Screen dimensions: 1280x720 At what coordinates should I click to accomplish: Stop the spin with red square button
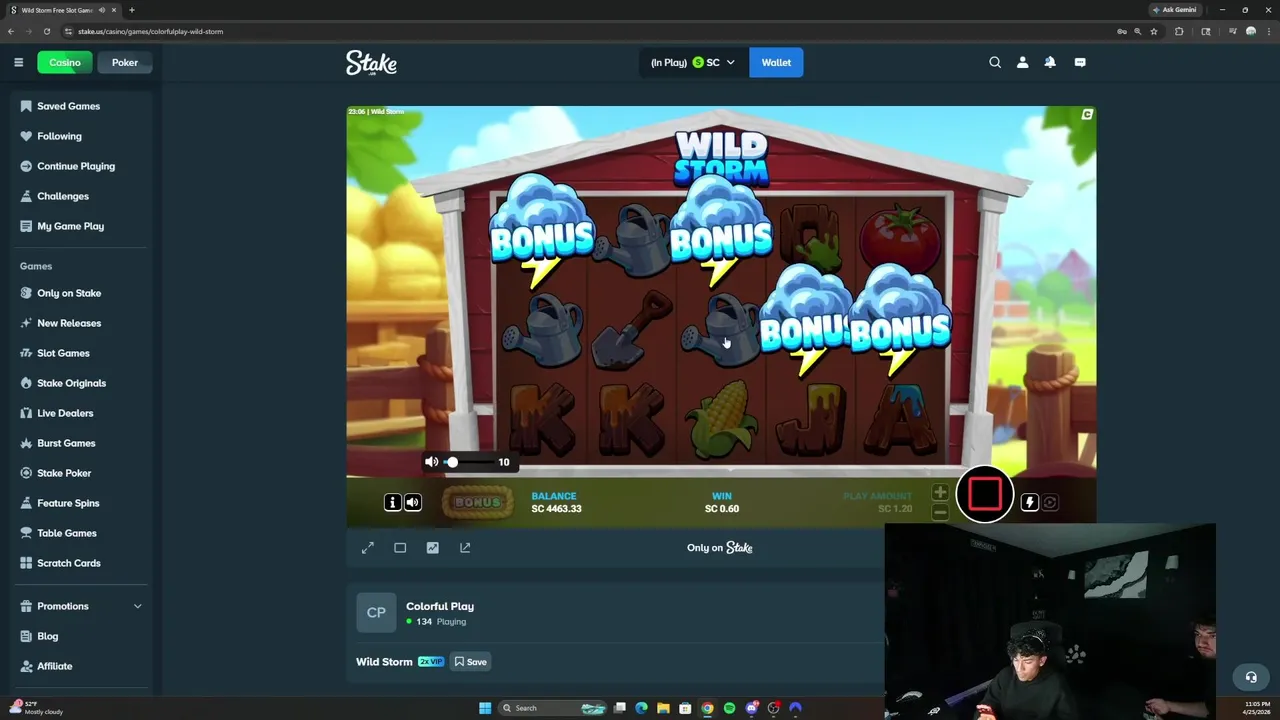985,494
